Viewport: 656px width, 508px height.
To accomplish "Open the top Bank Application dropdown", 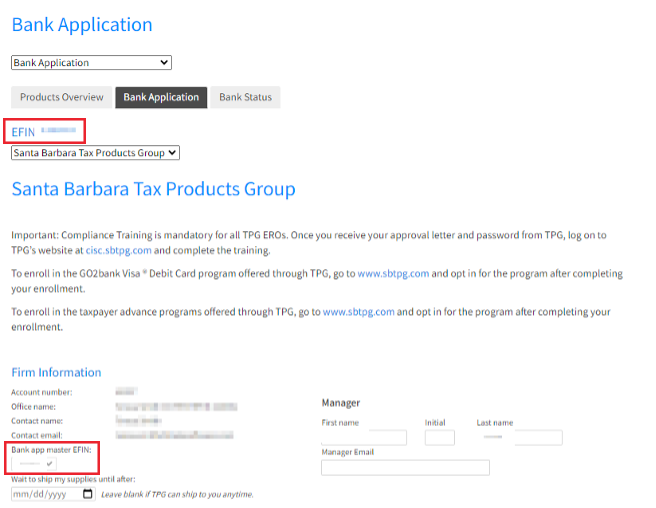I will [x=91, y=63].
